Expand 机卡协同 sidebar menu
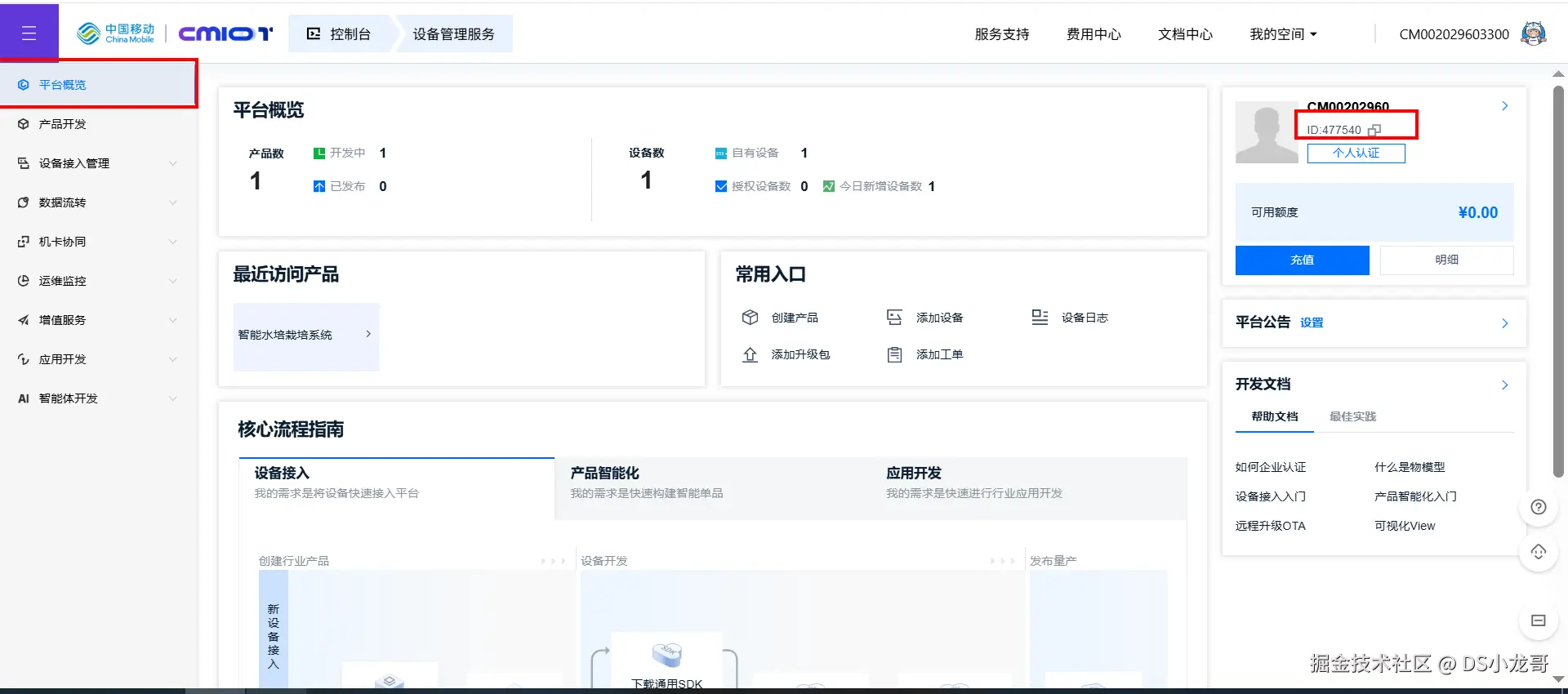This screenshot has height=694, width=1568. click(x=98, y=242)
